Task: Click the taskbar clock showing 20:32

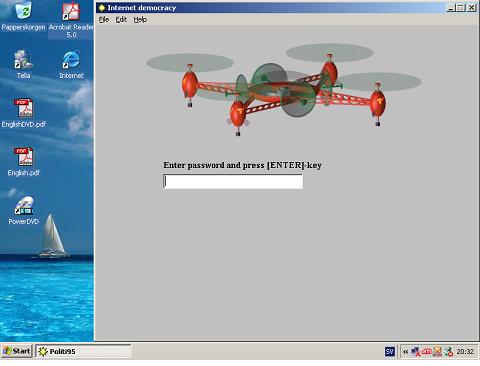Action: [465, 351]
